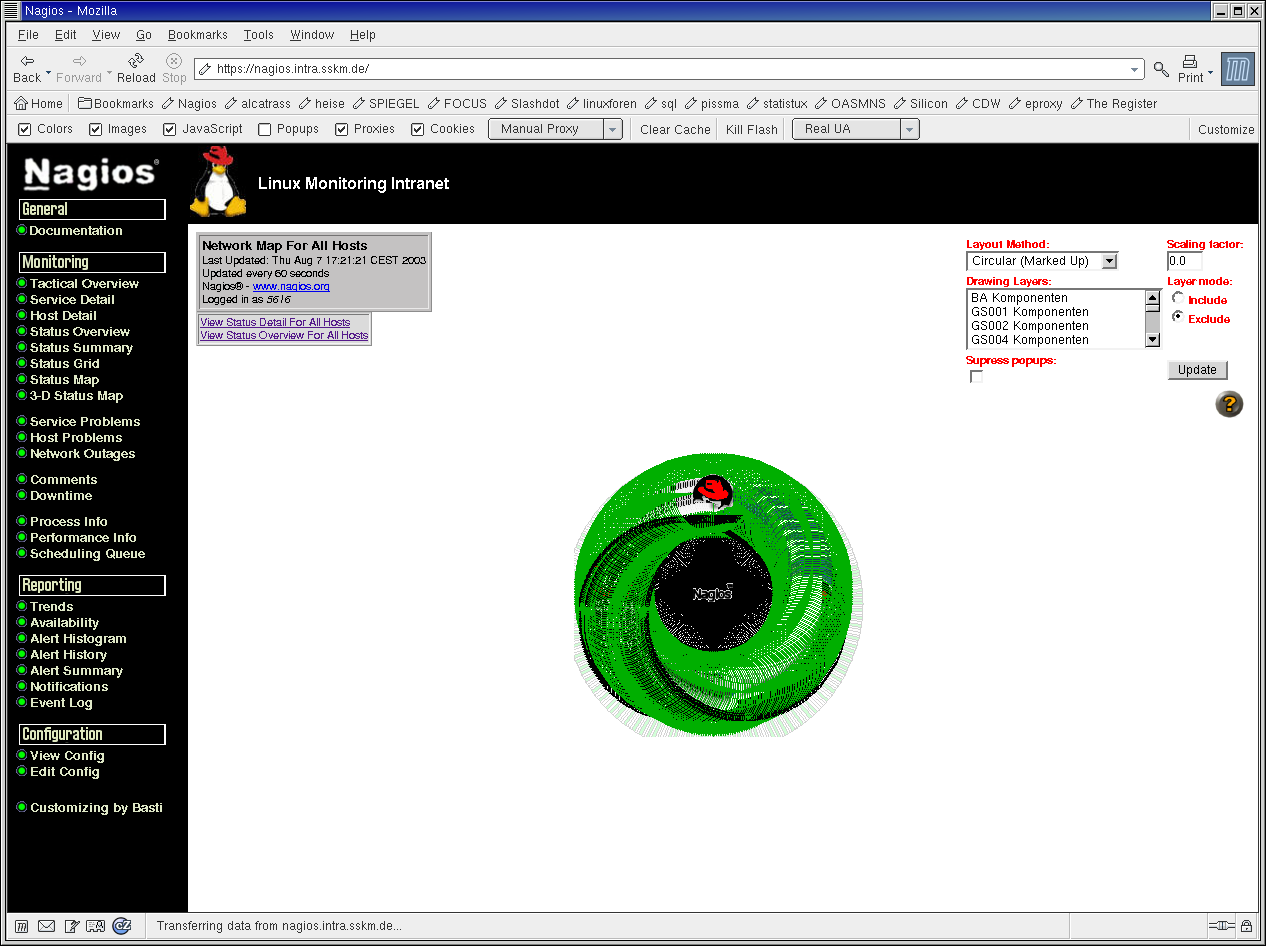Open the View menu
The width and height of the screenshot is (1266, 946).
(x=106, y=35)
